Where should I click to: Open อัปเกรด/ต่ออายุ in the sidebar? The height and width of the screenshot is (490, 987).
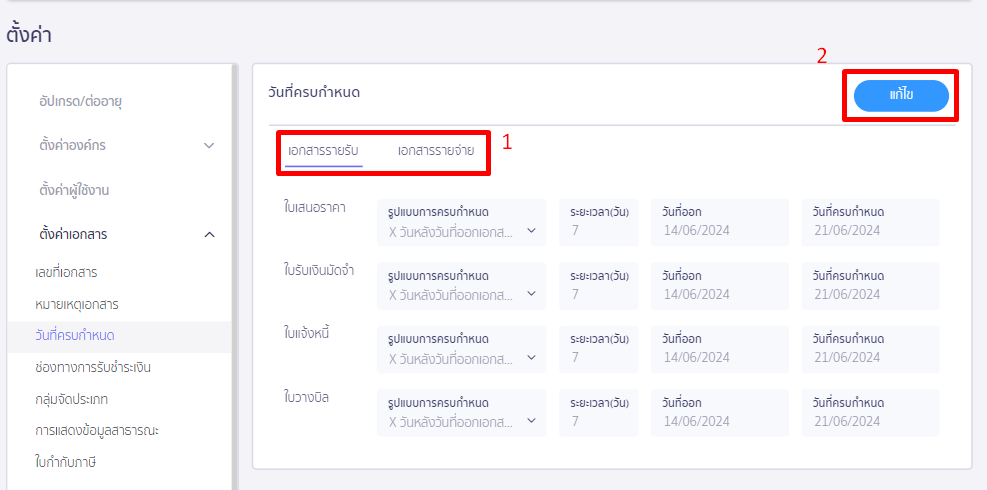tap(80, 101)
